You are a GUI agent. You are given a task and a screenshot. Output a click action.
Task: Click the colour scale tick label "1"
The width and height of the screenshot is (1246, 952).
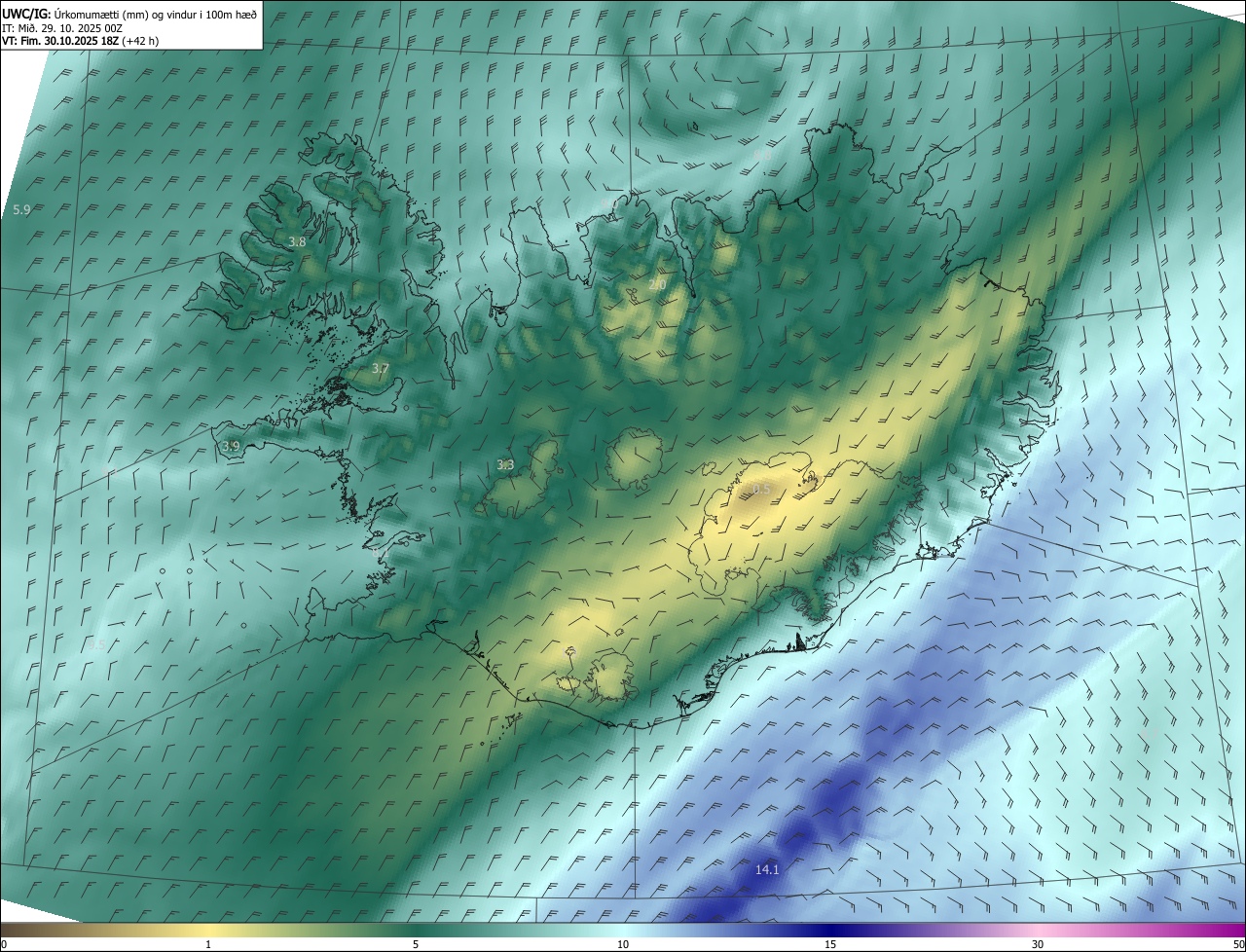tap(208, 944)
